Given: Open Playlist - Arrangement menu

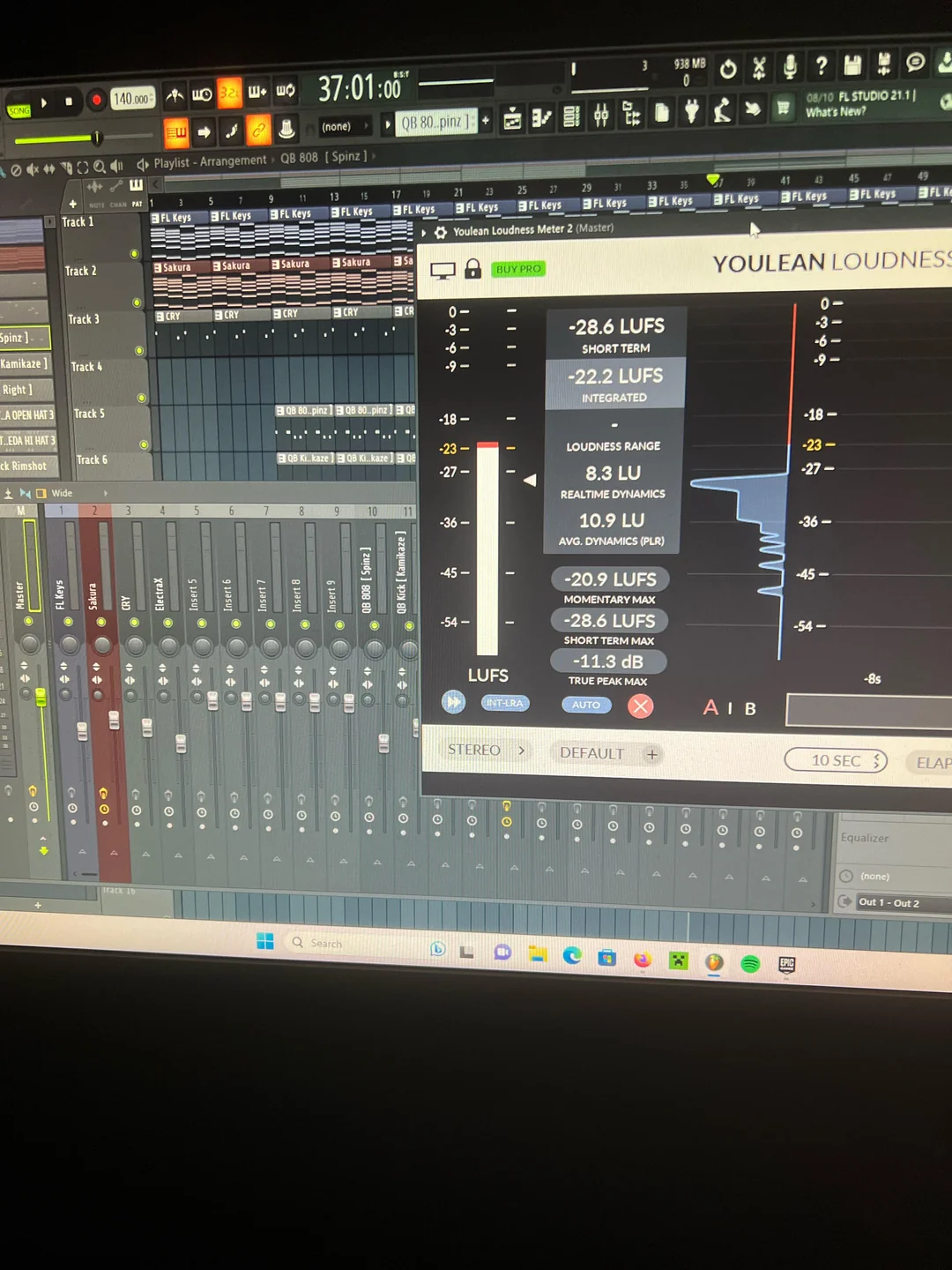Looking at the screenshot, I should (210, 161).
